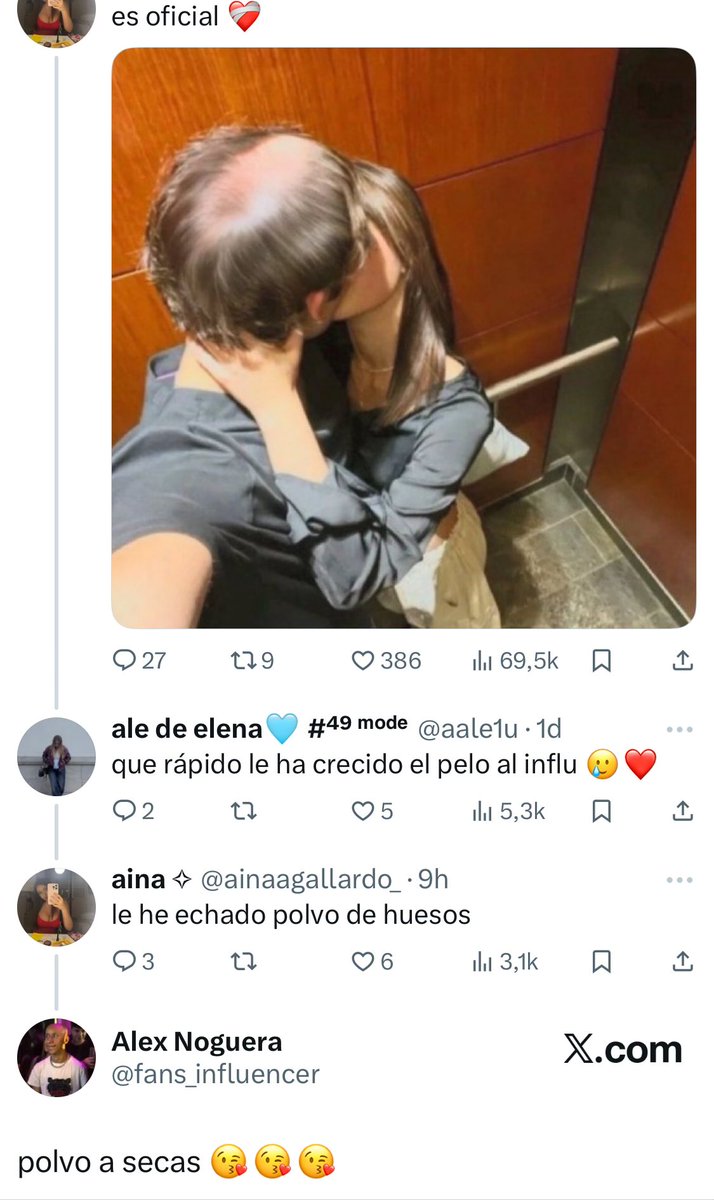Screen dimensions: 714x1200
Task: Like the post with 386 likes
Action: (386, 660)
